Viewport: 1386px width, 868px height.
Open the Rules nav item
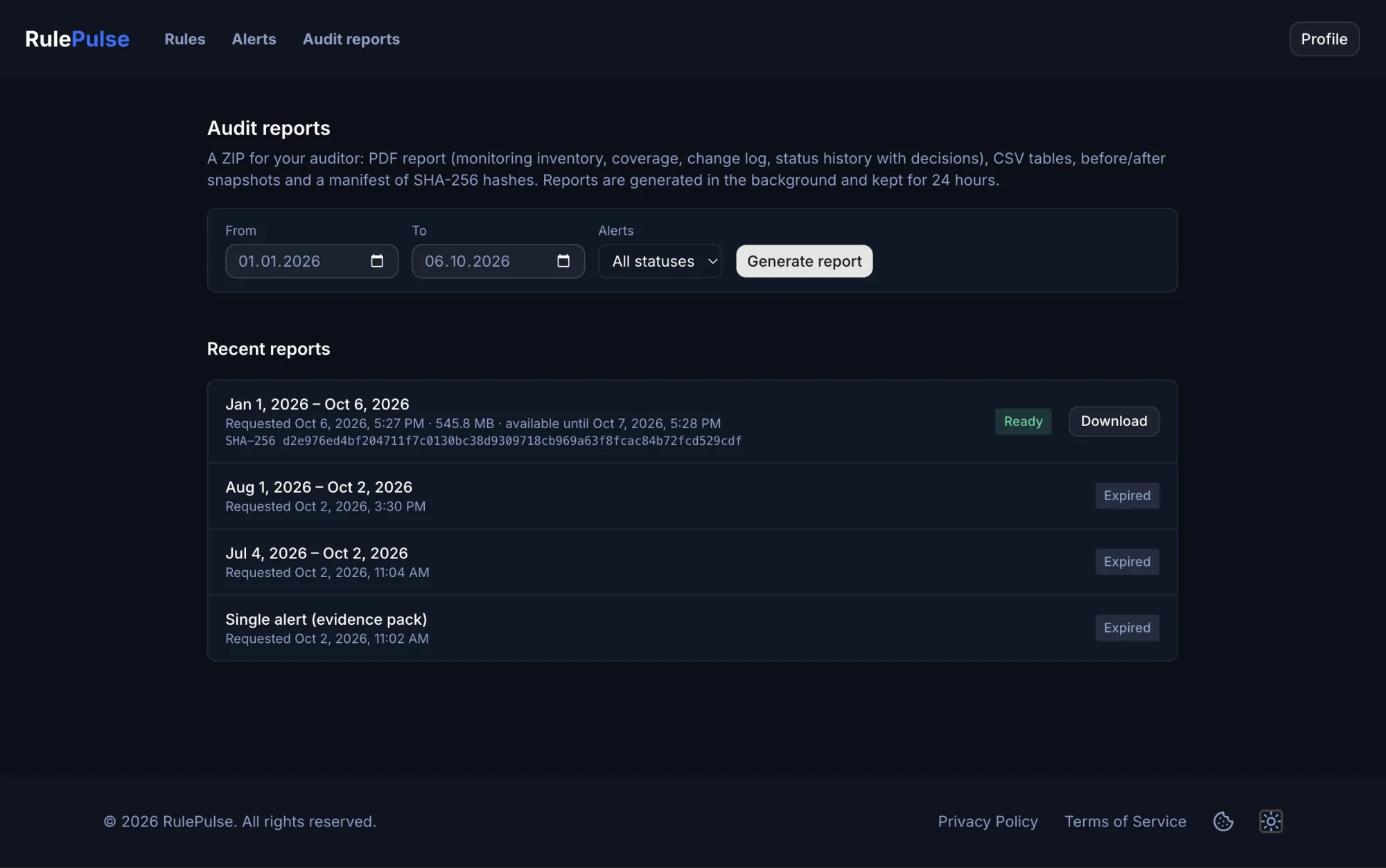185,39
